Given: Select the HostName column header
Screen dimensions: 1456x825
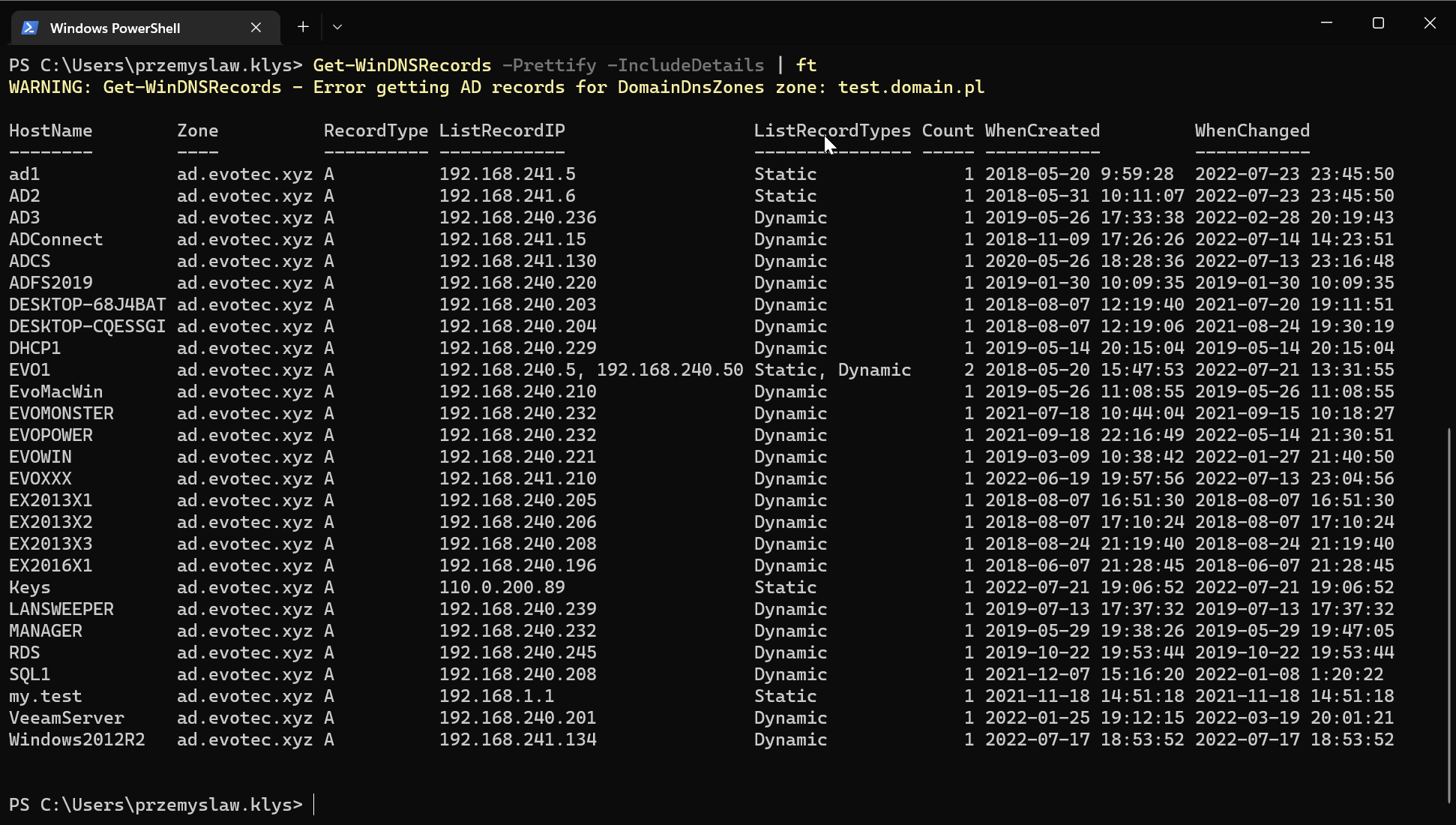Looking at the screenshot, I should tap(50, 130).
